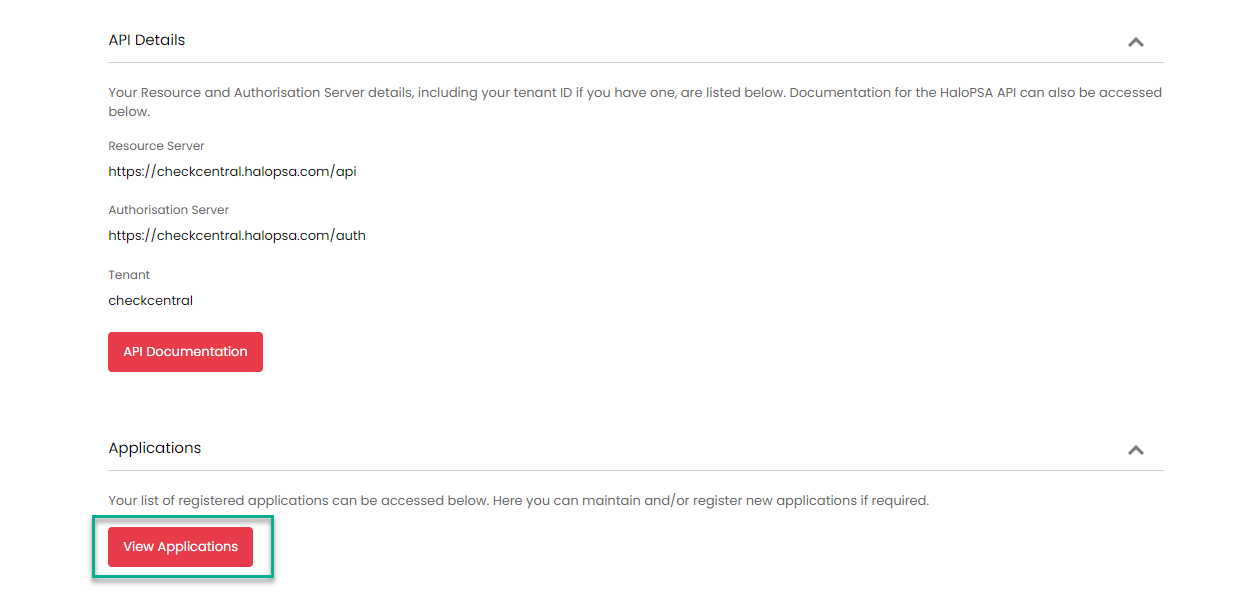Click the divider line under API Details heading

[636, 63]
